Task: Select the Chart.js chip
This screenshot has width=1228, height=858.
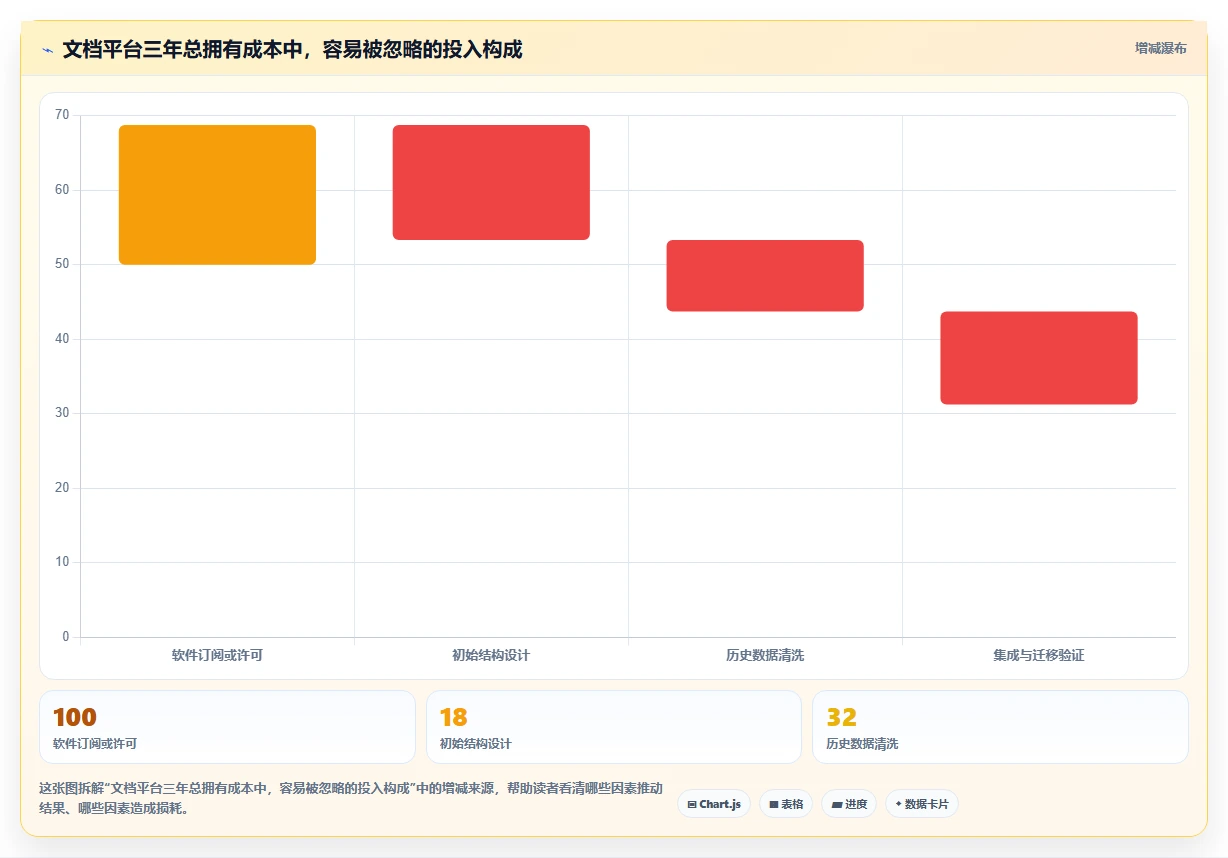Action: pyautogui.click(x=714, y=804)
